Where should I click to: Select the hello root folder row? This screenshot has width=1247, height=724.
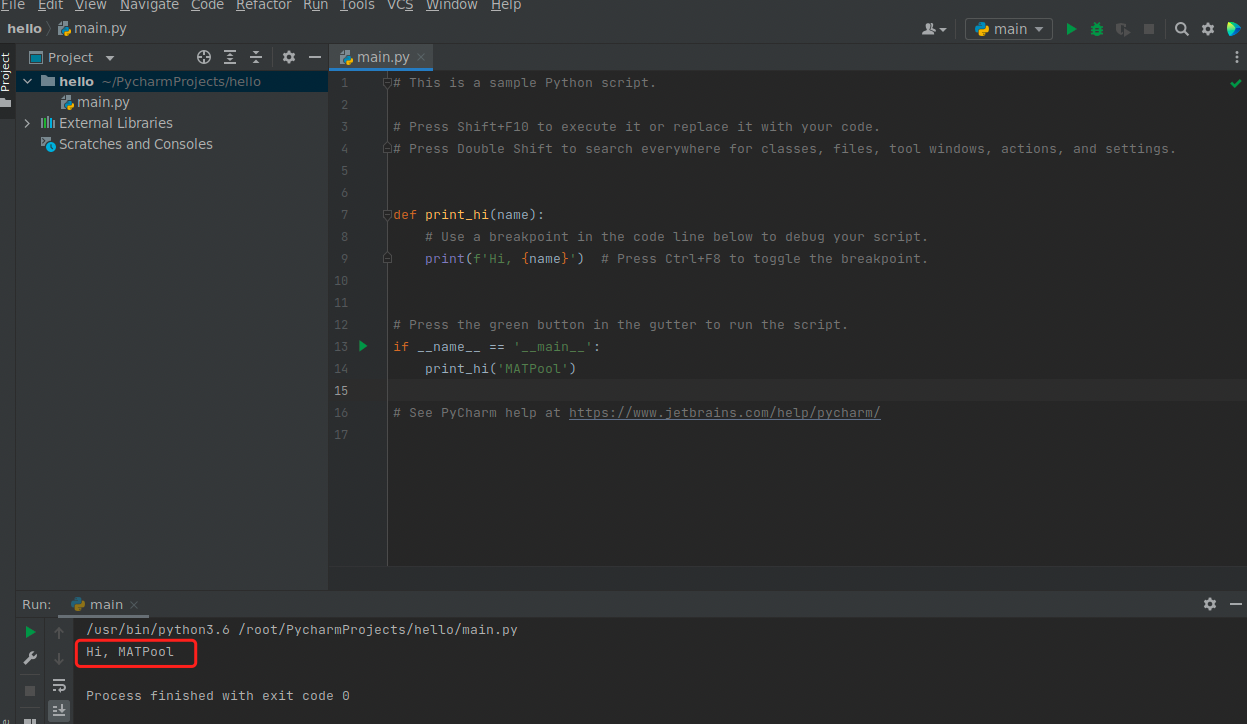coord(172,81)
